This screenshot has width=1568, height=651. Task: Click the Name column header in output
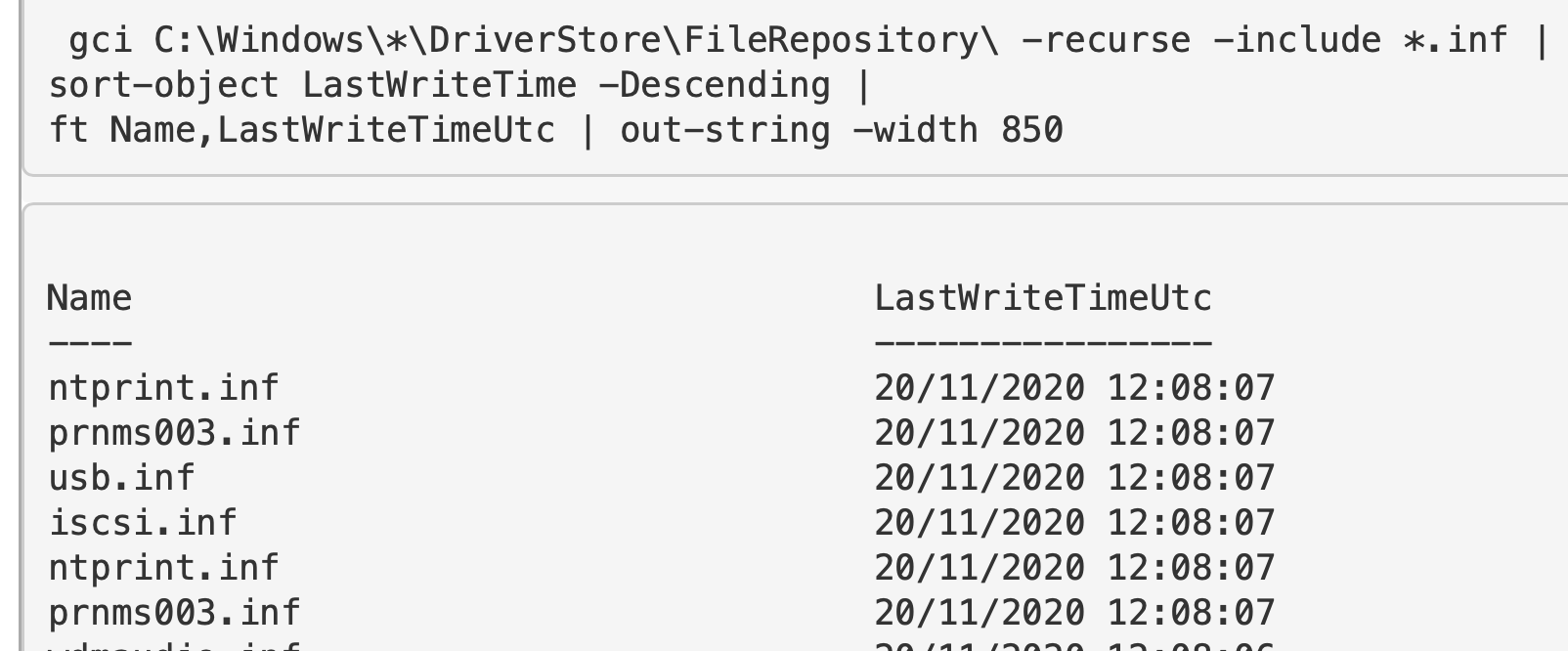point(89,298)
